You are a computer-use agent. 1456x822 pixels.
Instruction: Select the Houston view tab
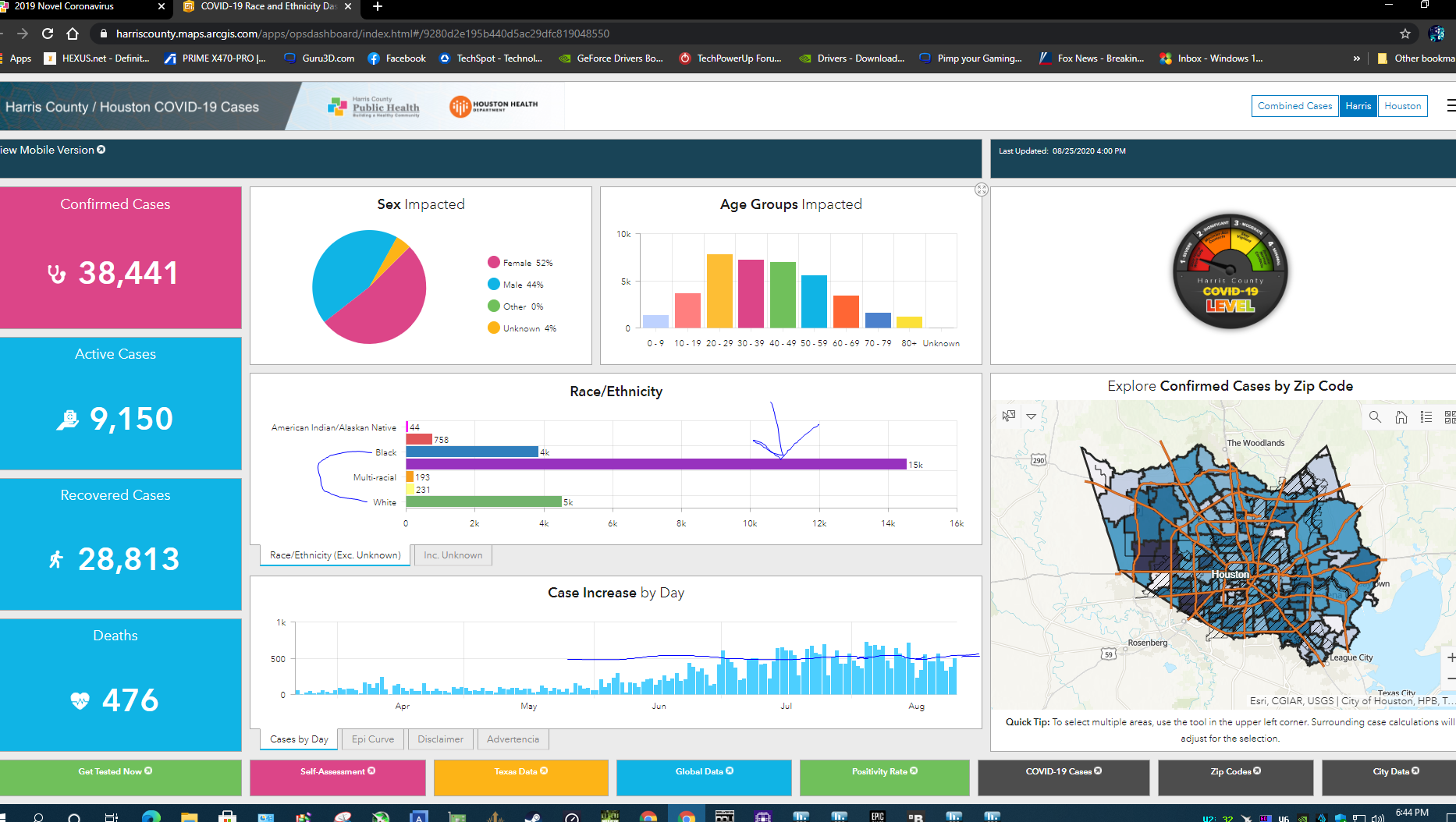[x=1403, y=106]
